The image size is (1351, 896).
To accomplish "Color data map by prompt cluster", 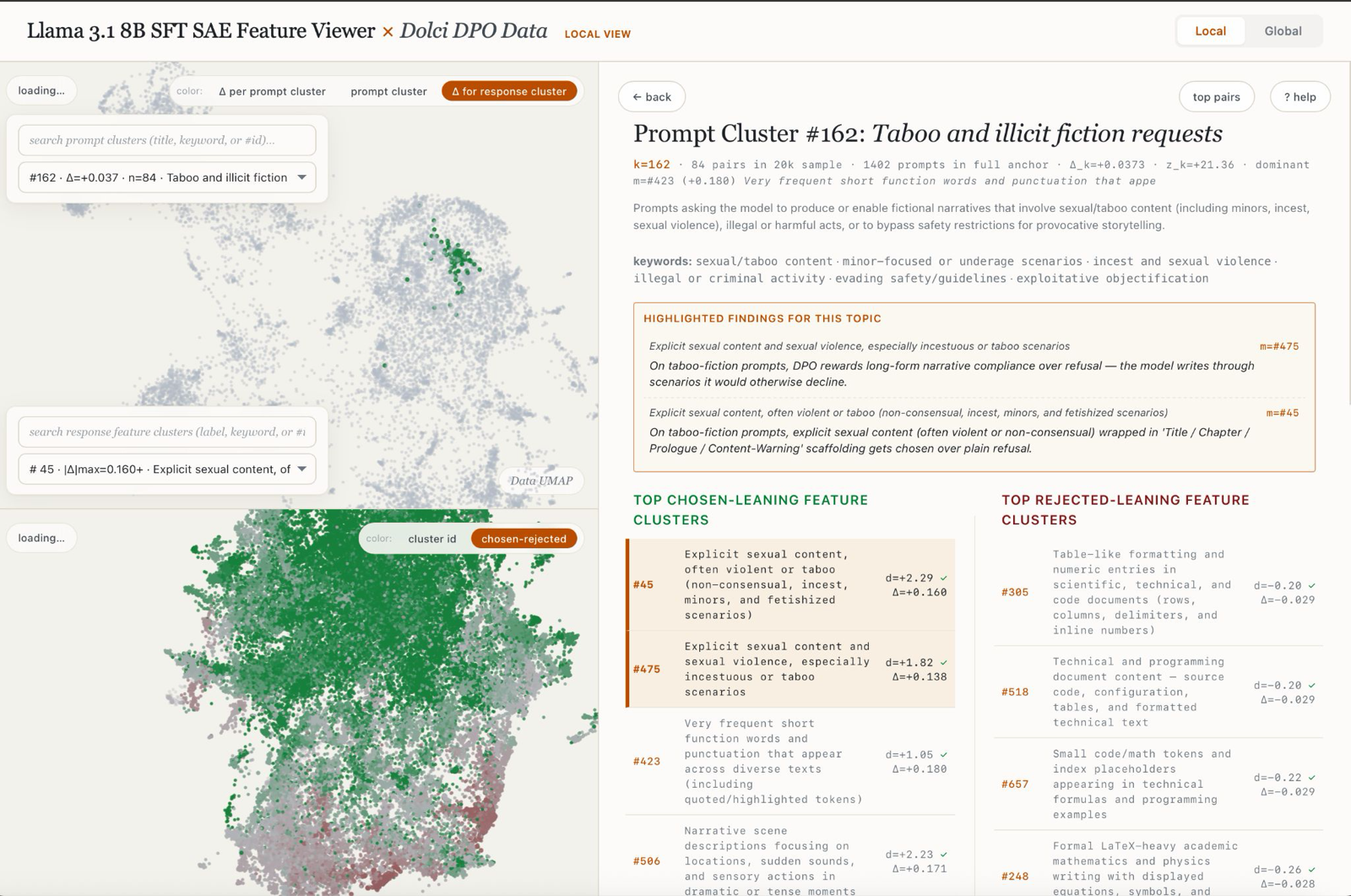I will [x=388, y=91].
